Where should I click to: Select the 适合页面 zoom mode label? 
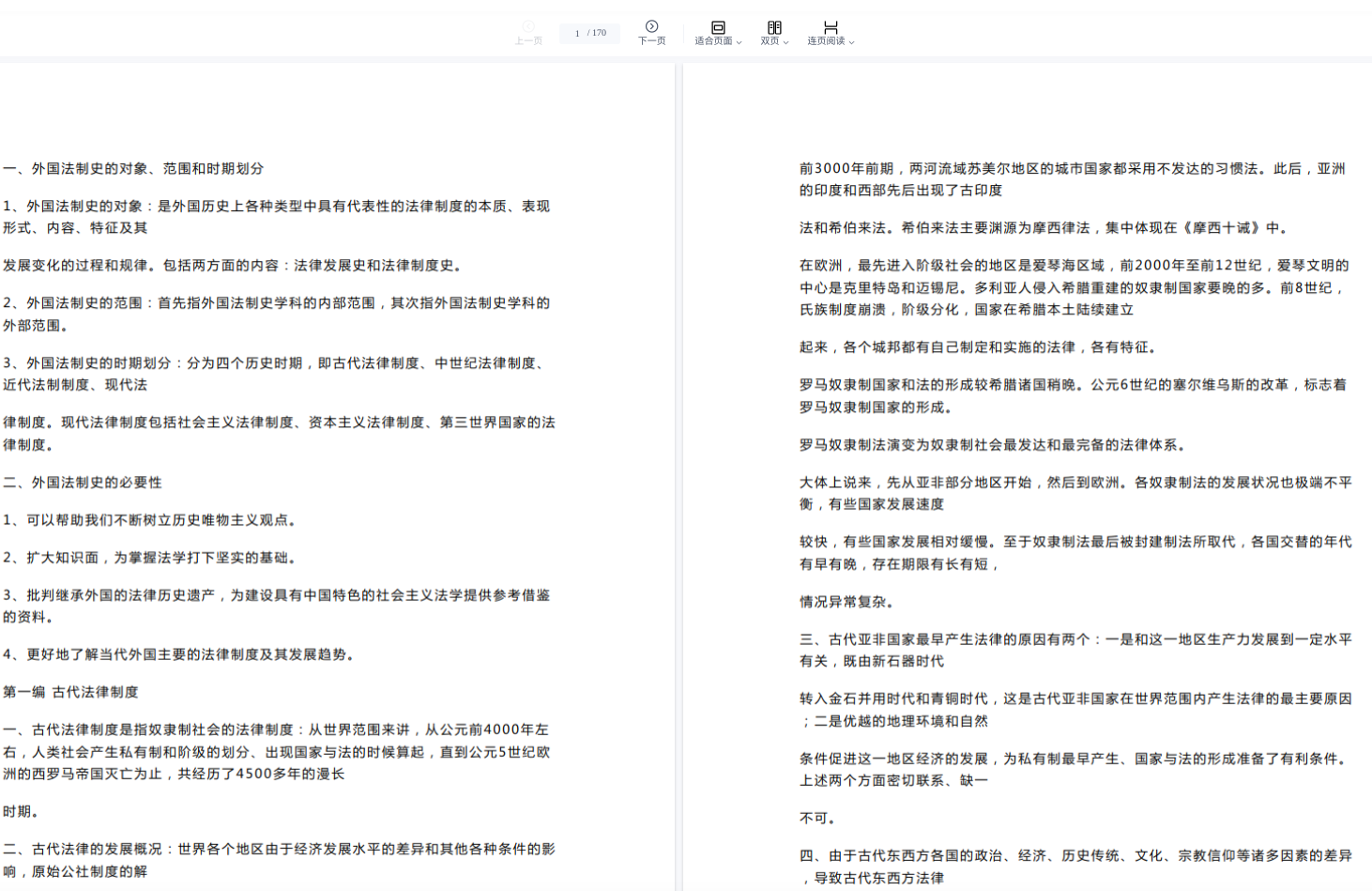713,41
